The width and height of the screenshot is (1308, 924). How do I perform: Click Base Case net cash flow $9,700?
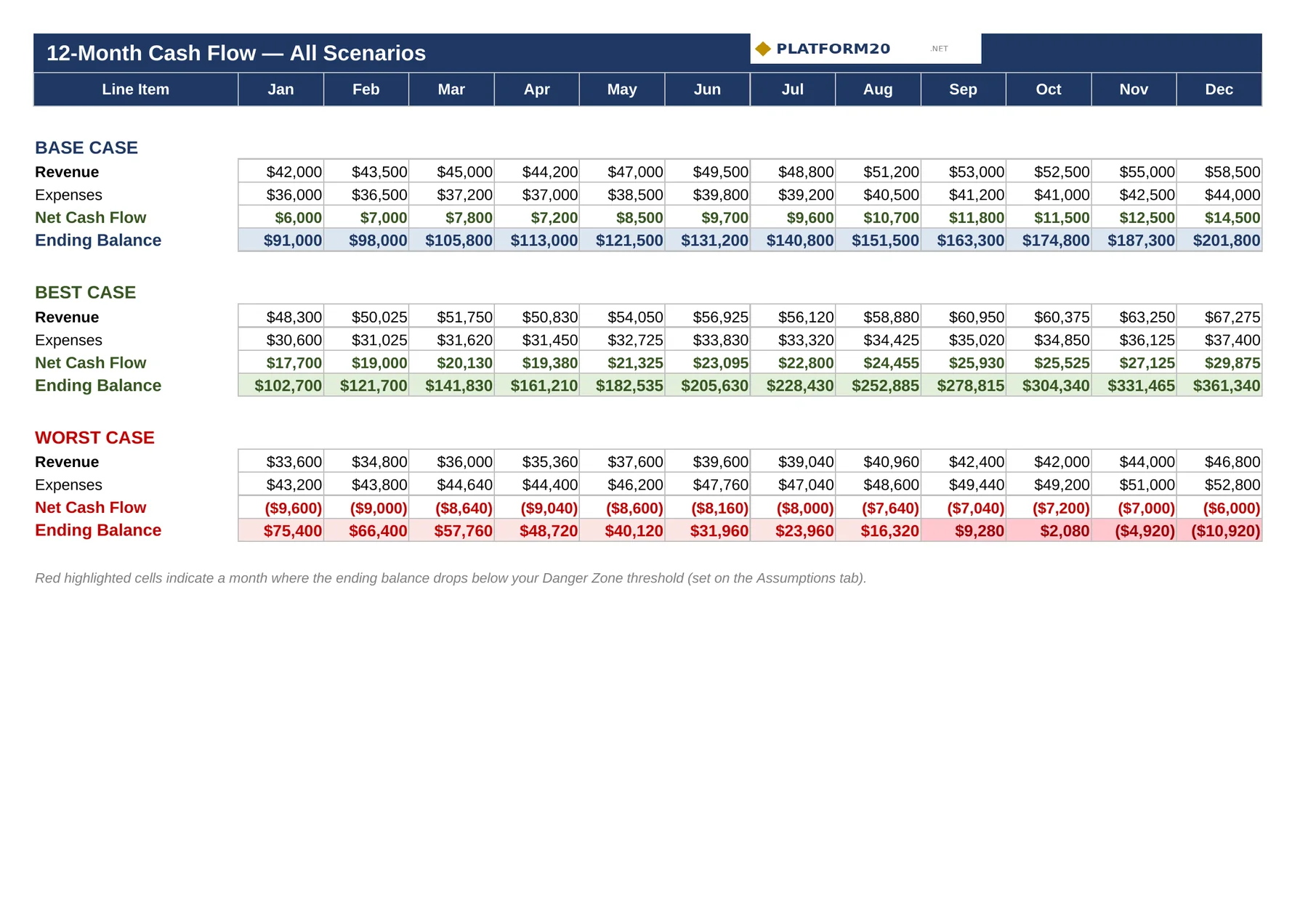click(x=708, y=217)
